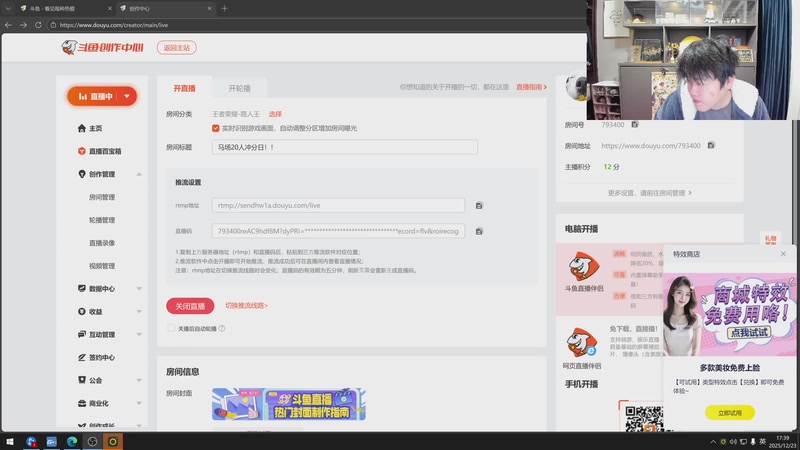Close the 特效商店 popup
The image size is (800, 450).
click(783, 254)
